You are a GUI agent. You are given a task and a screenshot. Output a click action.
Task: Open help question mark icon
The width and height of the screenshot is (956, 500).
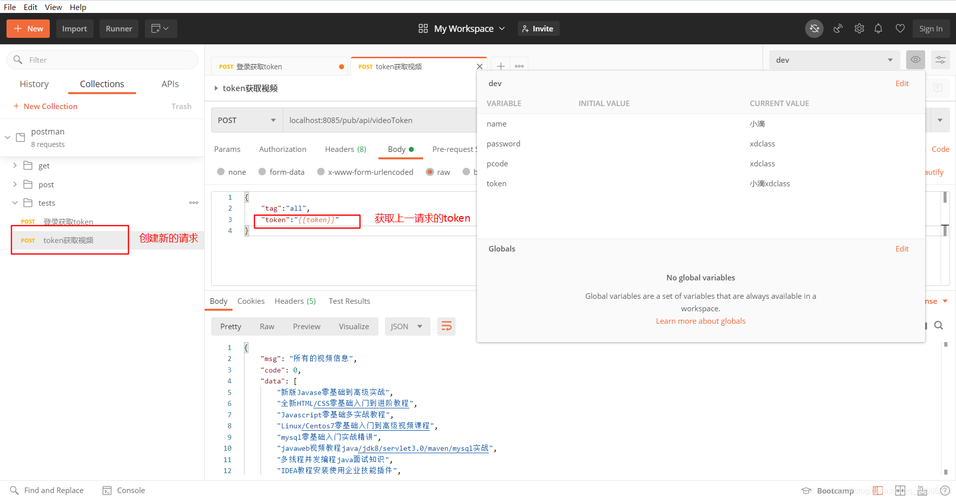tap(944, 490)
